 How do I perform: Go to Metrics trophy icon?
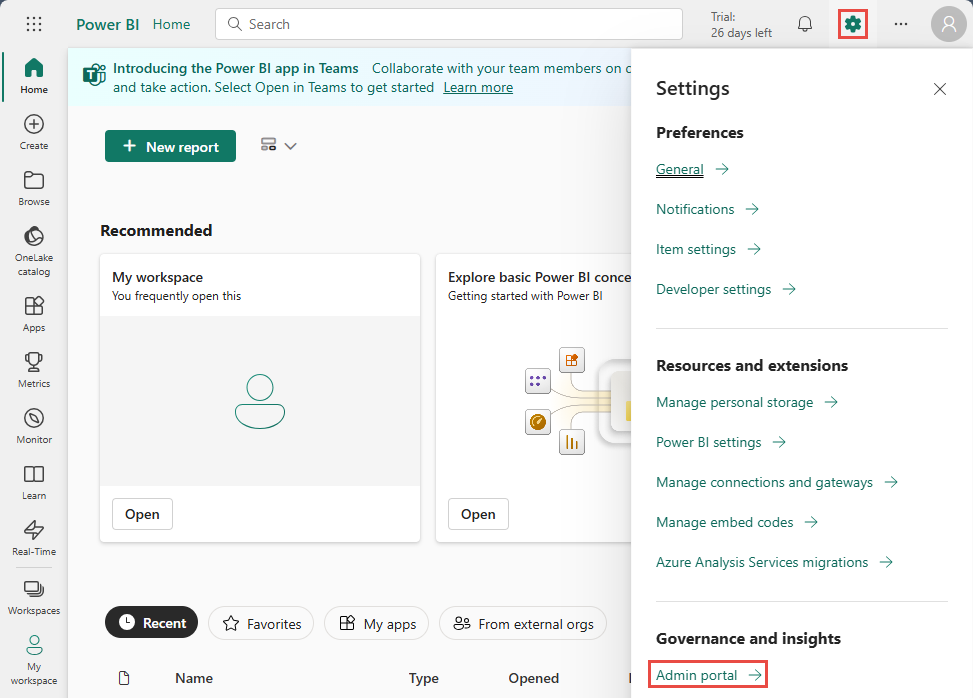pos(34,368)
